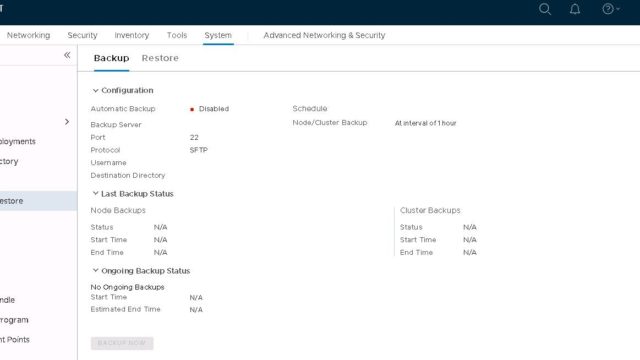The image size is (640, 360).
Task: Click the Cluster Backups heading
Action: pos(430,210)
